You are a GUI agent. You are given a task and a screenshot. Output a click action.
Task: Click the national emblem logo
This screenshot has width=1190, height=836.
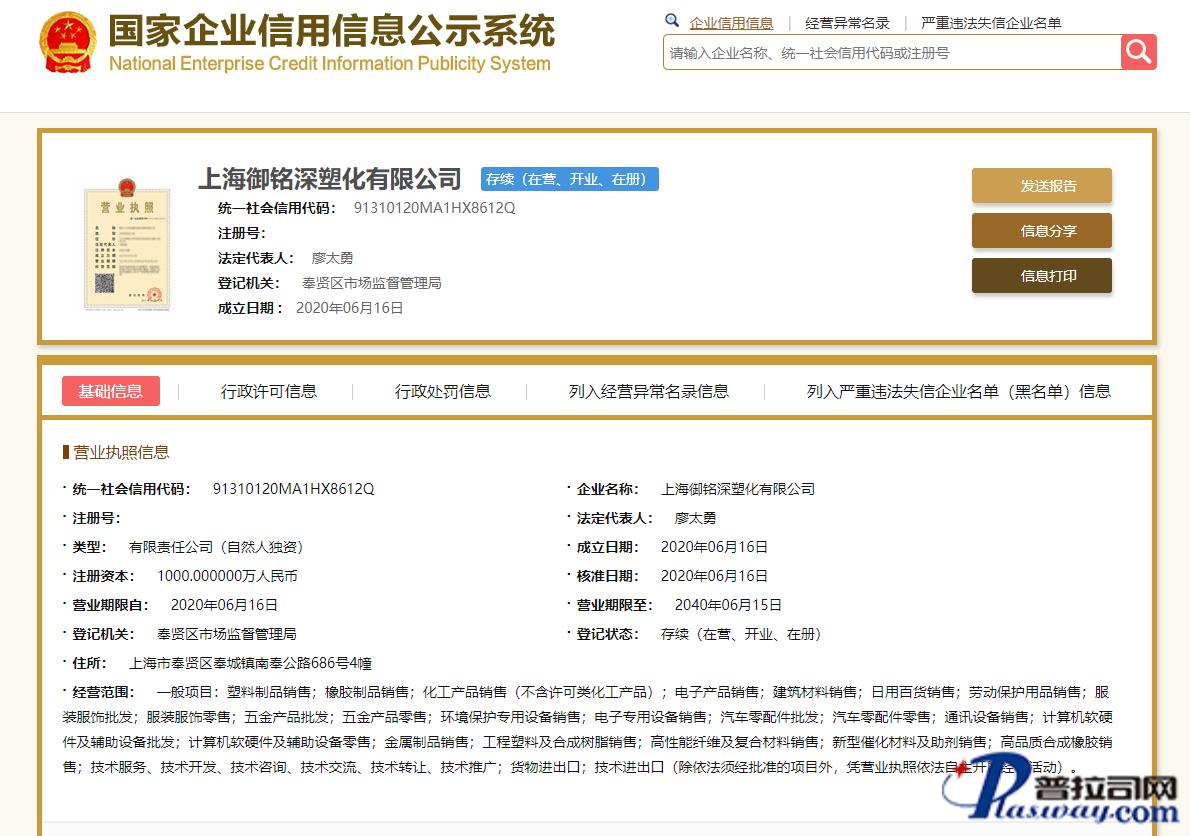pos(68,43)
